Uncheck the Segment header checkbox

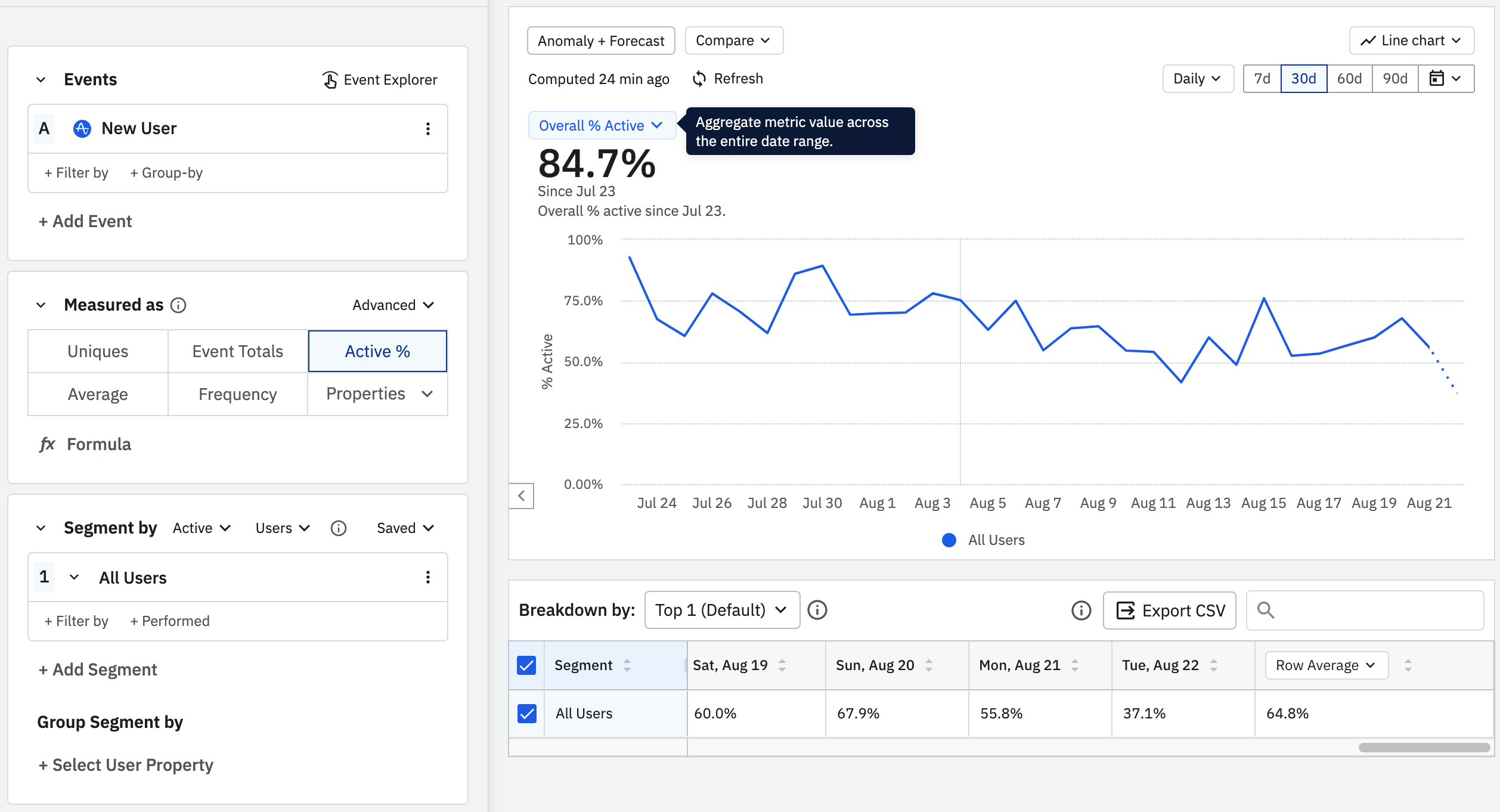coord(526,665)
